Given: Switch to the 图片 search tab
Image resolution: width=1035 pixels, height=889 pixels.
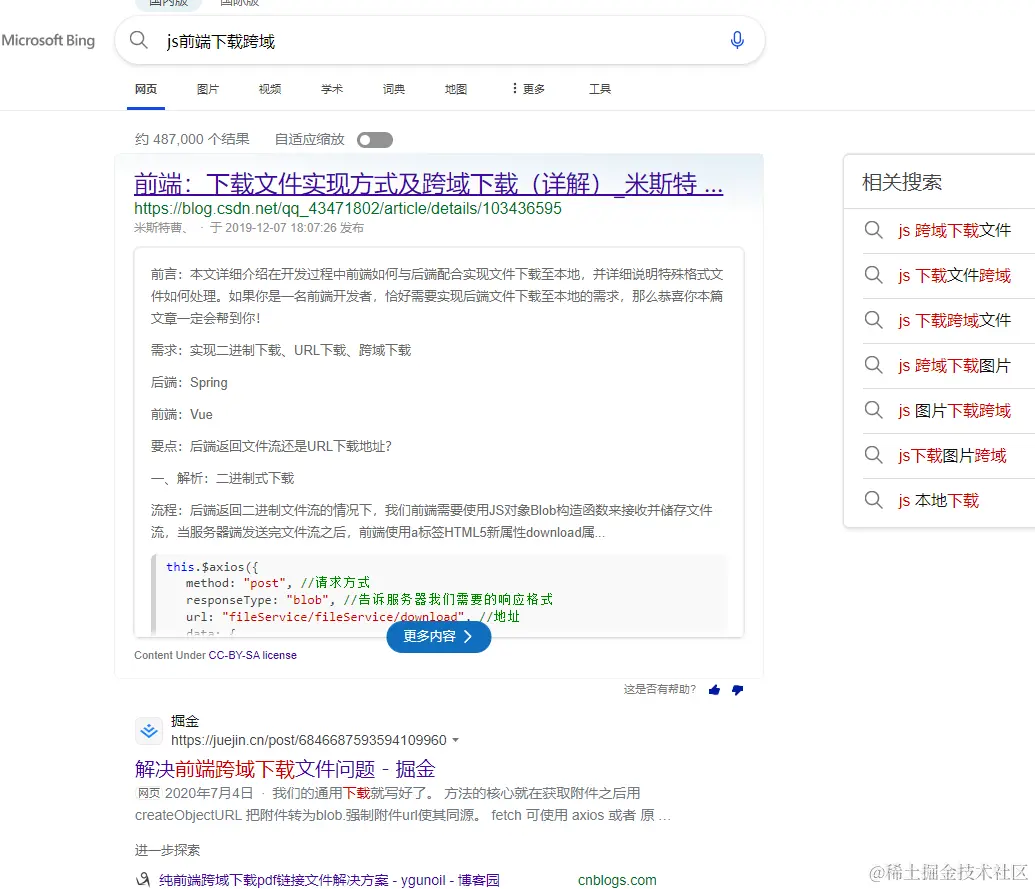Looking at the screenshot, I should coord(207,88).
